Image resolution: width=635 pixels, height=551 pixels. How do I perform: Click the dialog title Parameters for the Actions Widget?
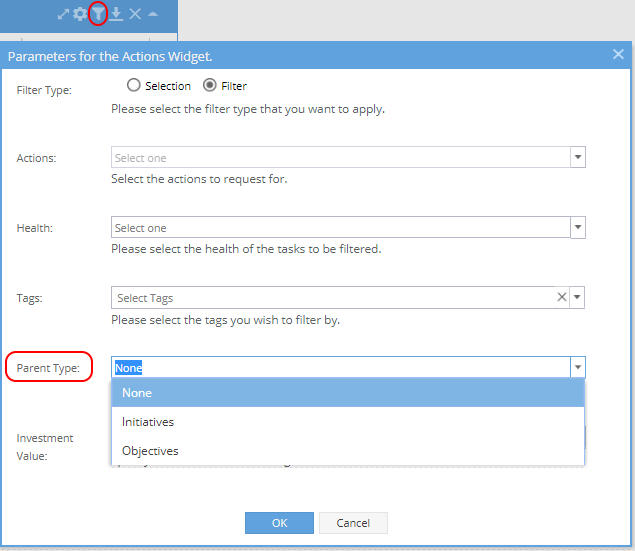tap(110, 56)
